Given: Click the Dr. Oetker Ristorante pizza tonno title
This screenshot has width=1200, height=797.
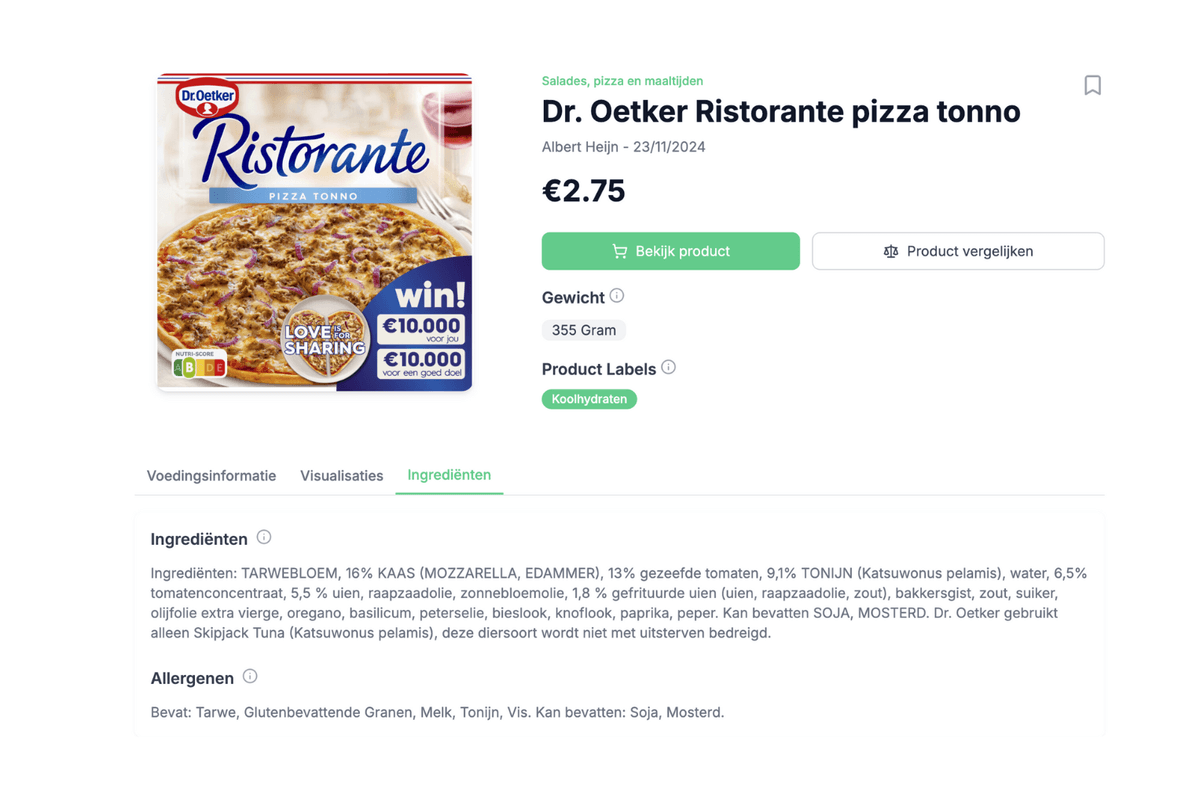Looking at the screenshot, I should tap(781, 111).
